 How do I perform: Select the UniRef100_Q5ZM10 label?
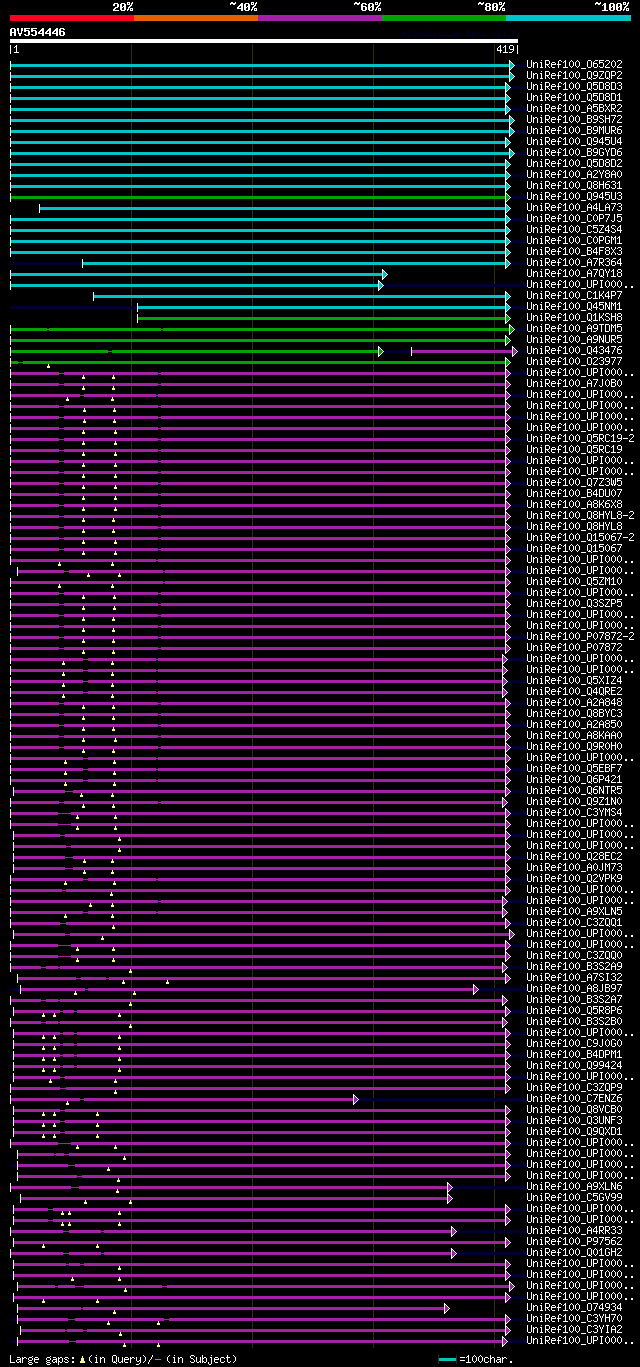(x=574, y=581)
